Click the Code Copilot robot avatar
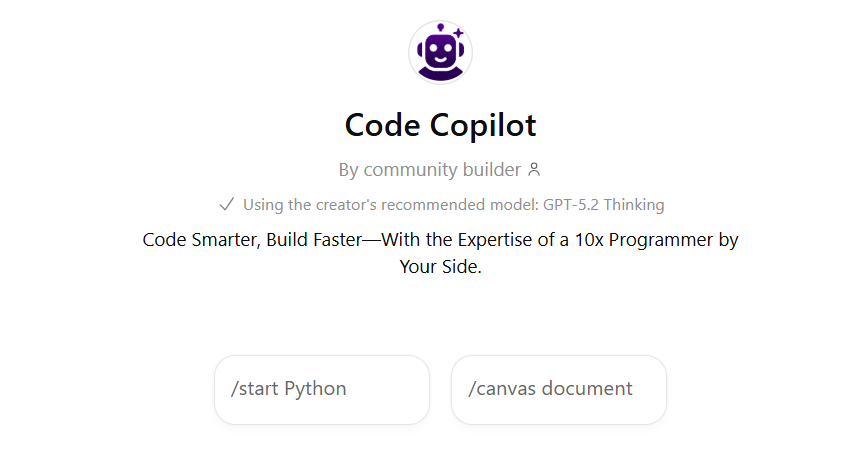Image resolution: width=867 pixels, height=452 pixels. [440, 52]
